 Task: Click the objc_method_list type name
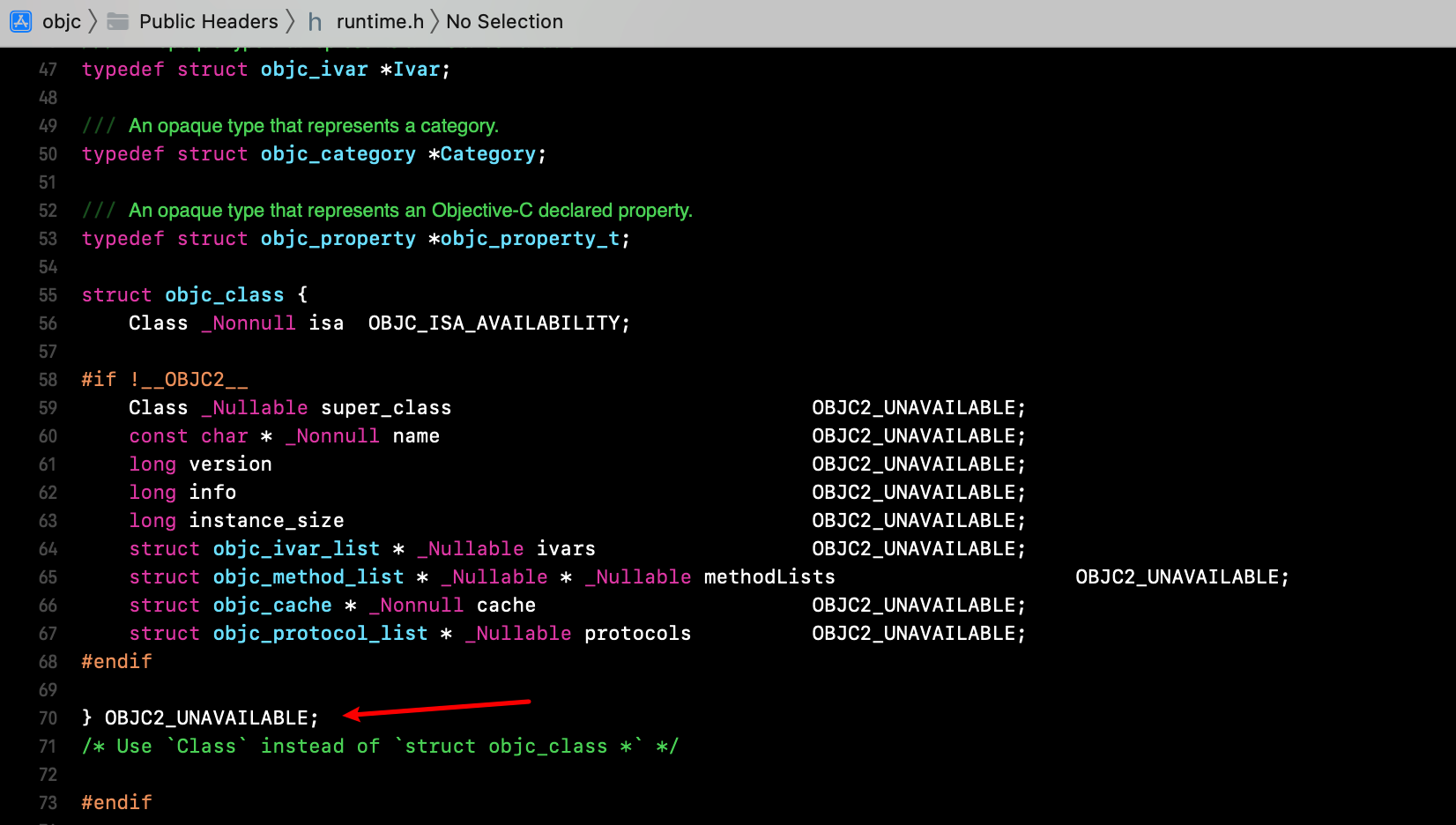point(308,577)
